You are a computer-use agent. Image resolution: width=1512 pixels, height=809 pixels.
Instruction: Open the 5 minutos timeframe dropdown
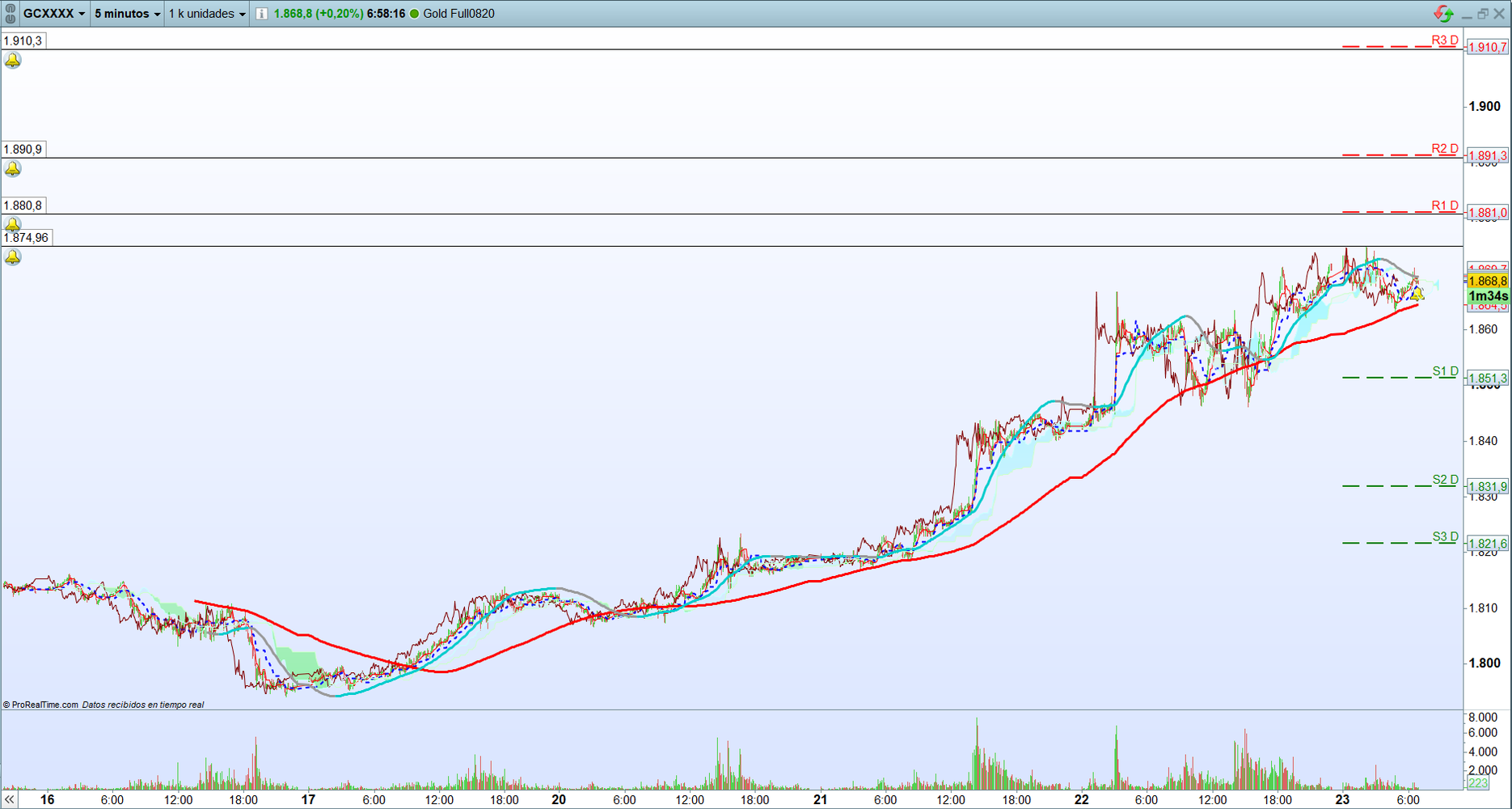(x=127, y=14)
